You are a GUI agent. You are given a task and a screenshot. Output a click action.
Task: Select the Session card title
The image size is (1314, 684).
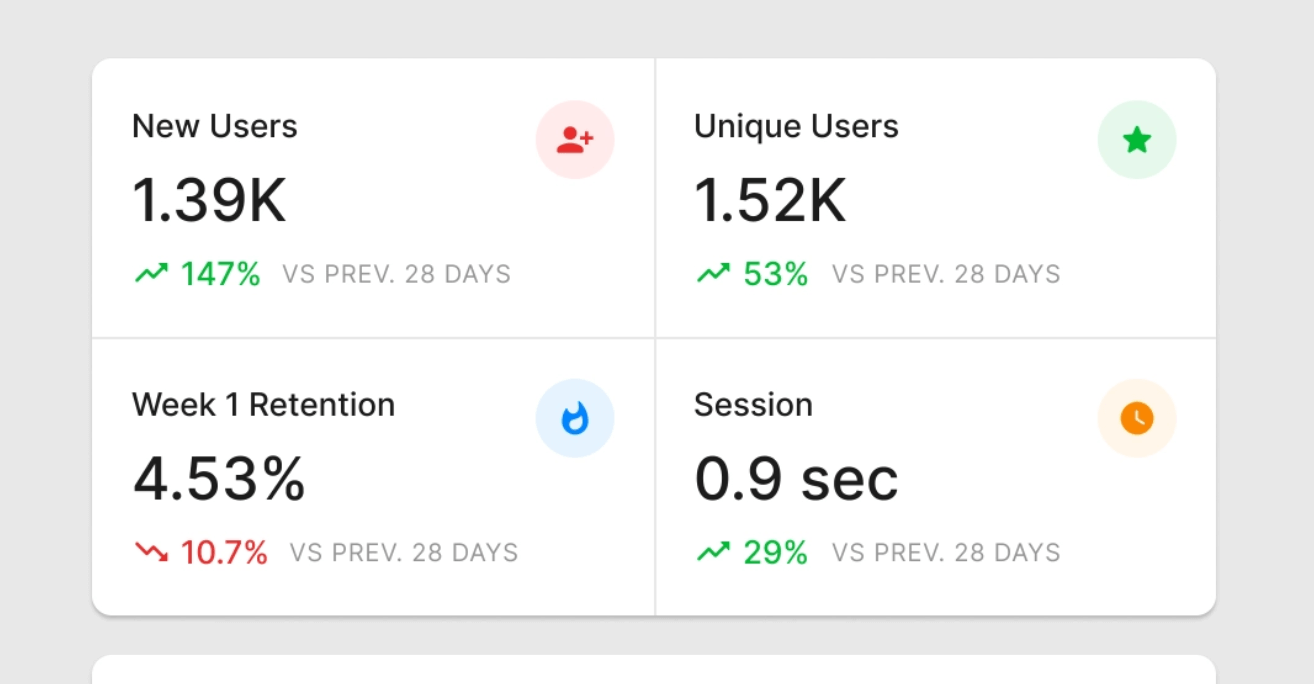click(x=753, y=405)
